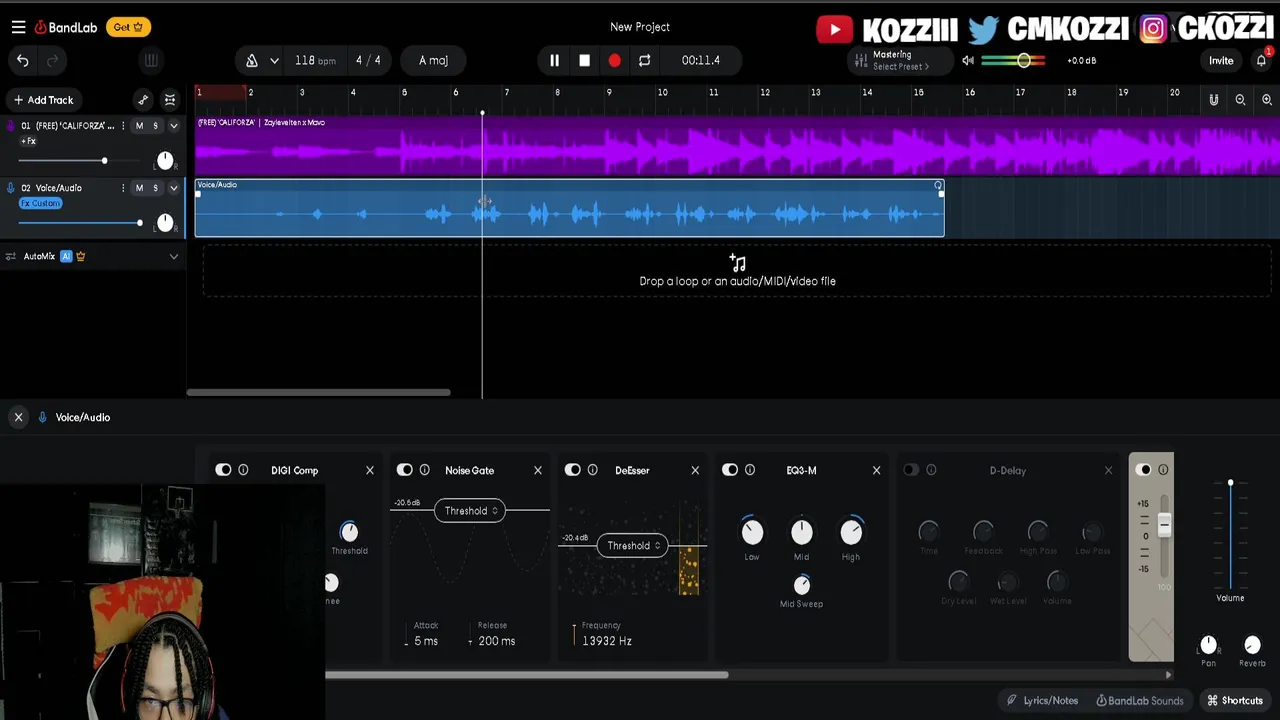Open notifications bell
Screen dimensions: 1280x720
tap(1262, 60)
